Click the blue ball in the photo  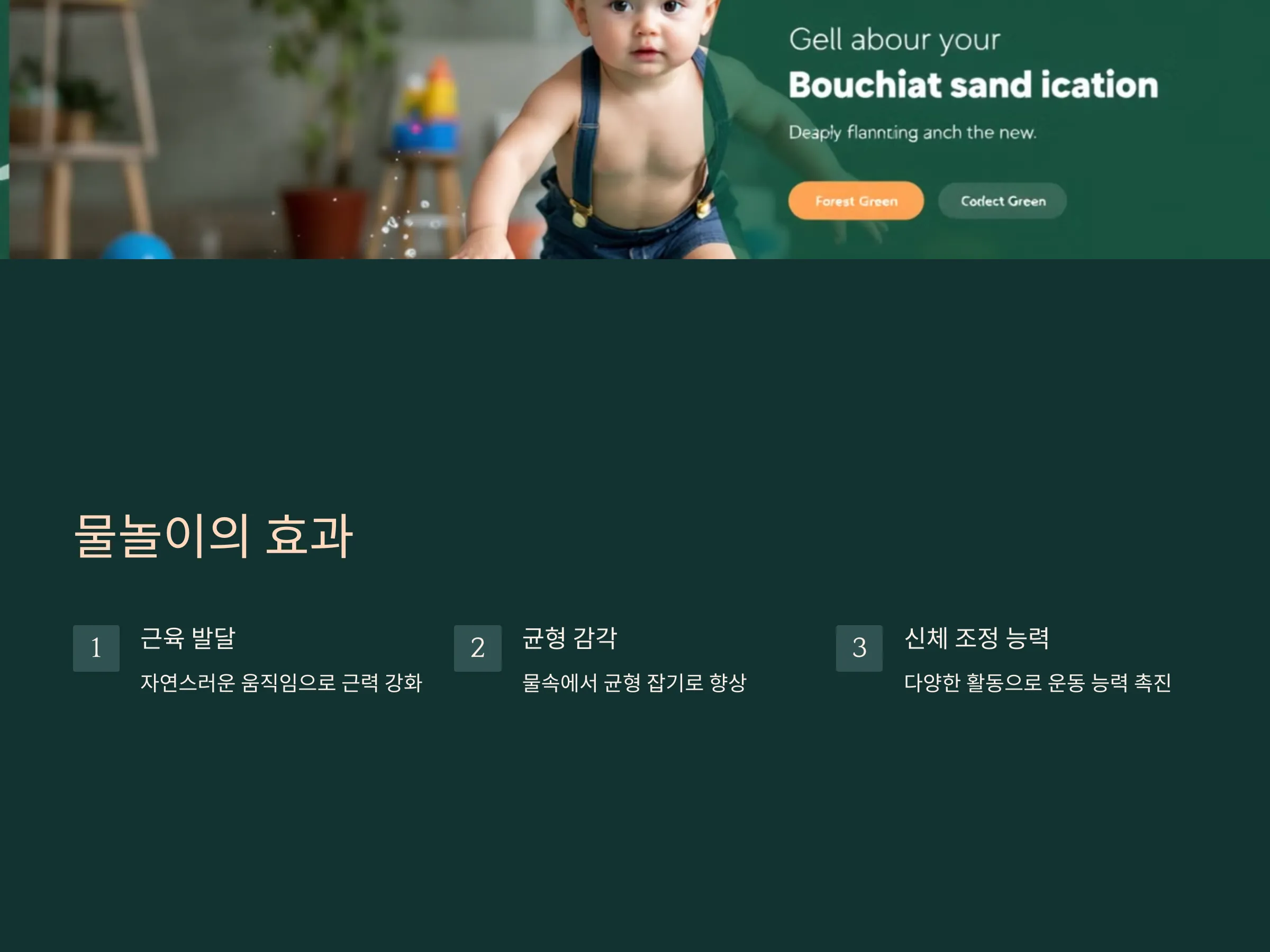(138, 246)
